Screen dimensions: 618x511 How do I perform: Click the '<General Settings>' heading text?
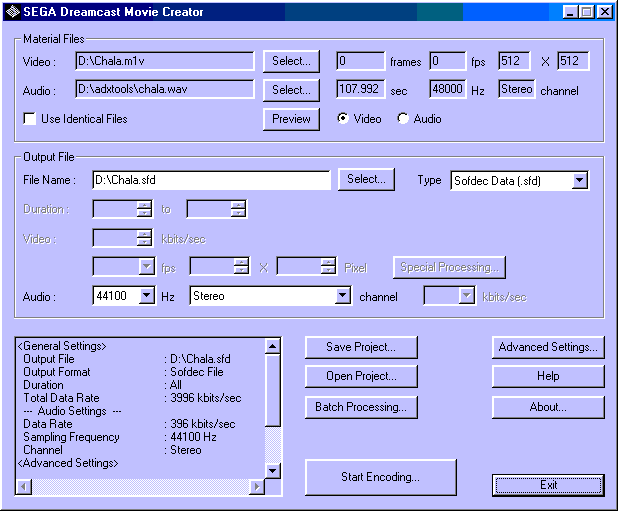coord(62,346)
